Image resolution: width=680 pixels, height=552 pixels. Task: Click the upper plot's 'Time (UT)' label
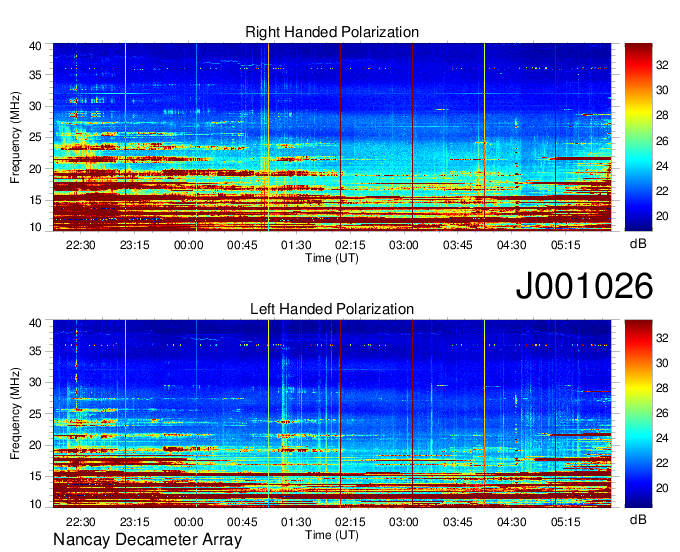click(x=332, y=258)
